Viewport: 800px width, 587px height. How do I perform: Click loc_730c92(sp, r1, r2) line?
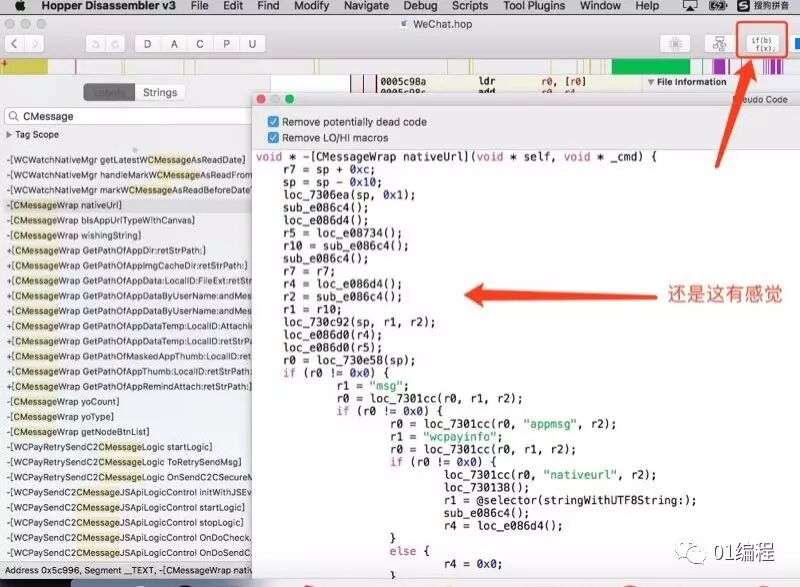click(359, 322)
